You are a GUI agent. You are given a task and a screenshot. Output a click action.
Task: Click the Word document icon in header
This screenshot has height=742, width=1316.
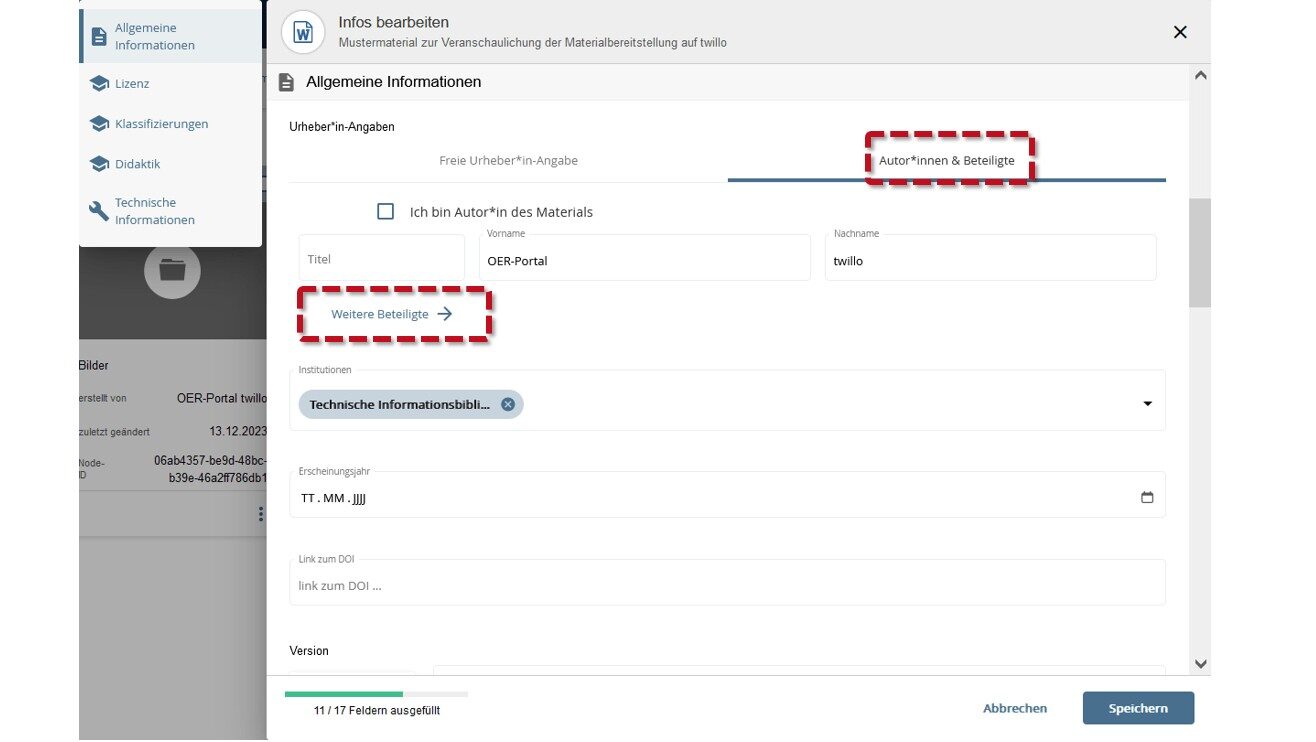[x=303, y=32]
